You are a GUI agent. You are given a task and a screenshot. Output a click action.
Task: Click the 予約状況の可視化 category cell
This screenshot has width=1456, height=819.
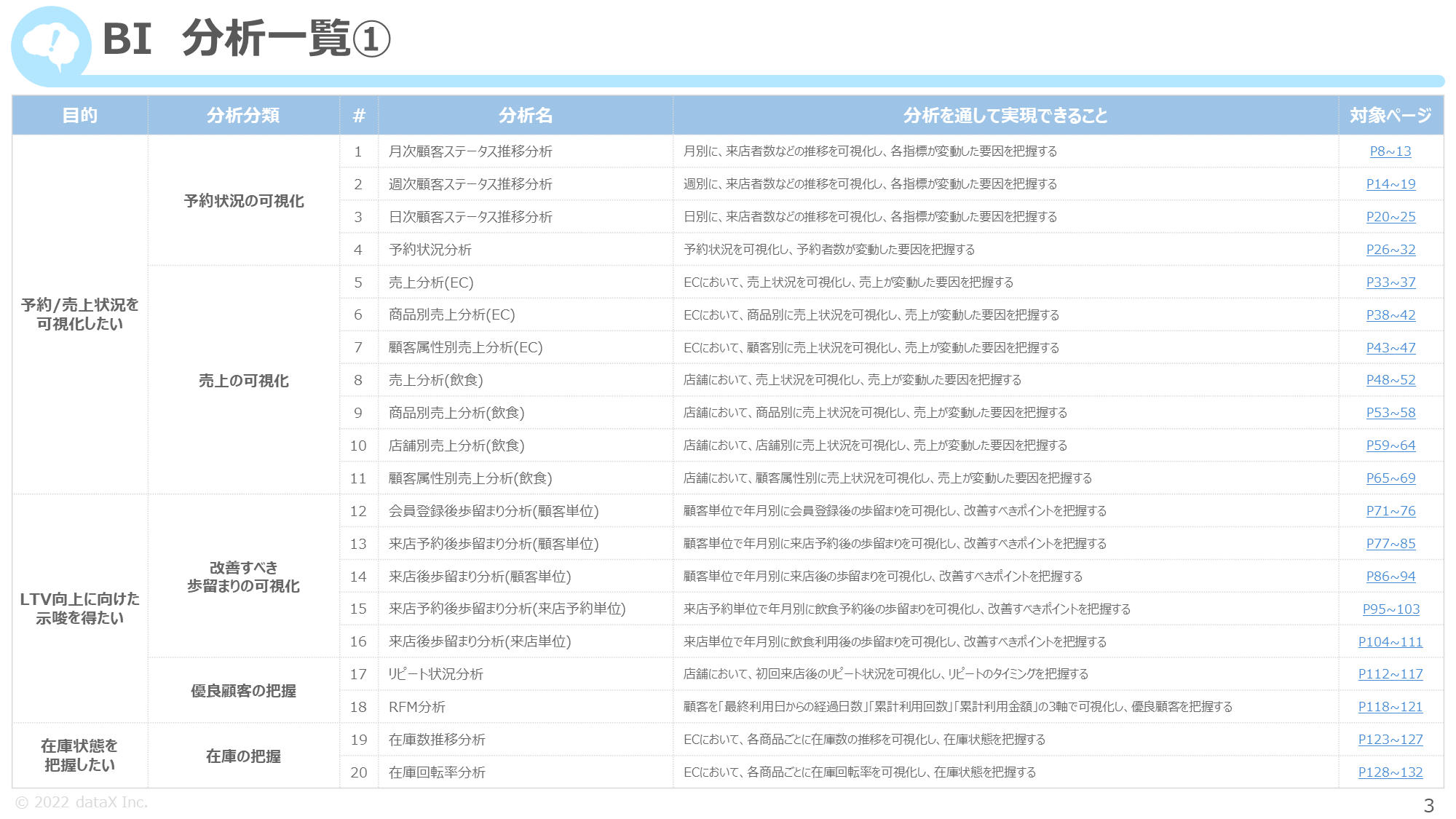[x=244, y=201]
